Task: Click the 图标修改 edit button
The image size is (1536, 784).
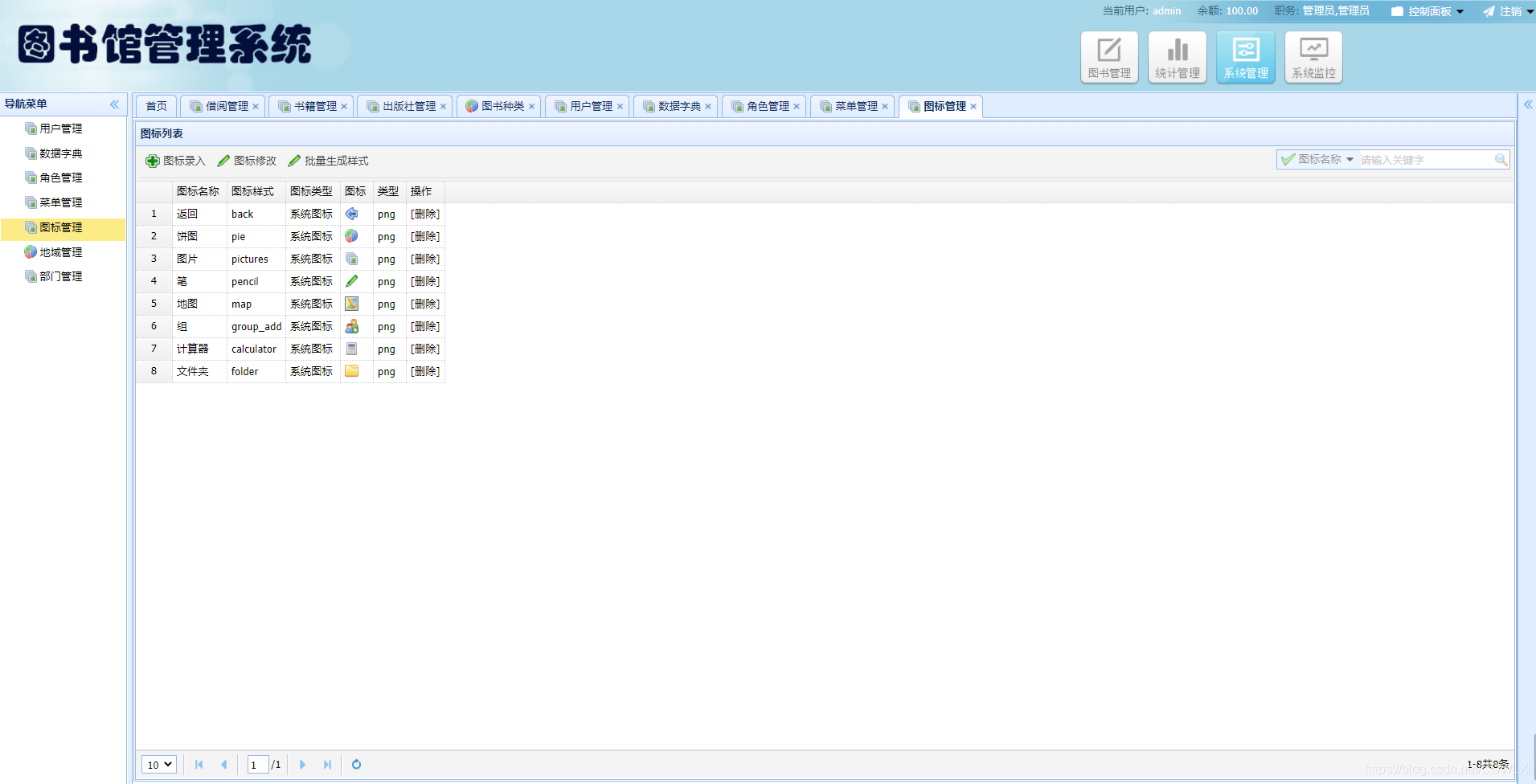Action: 247,161
